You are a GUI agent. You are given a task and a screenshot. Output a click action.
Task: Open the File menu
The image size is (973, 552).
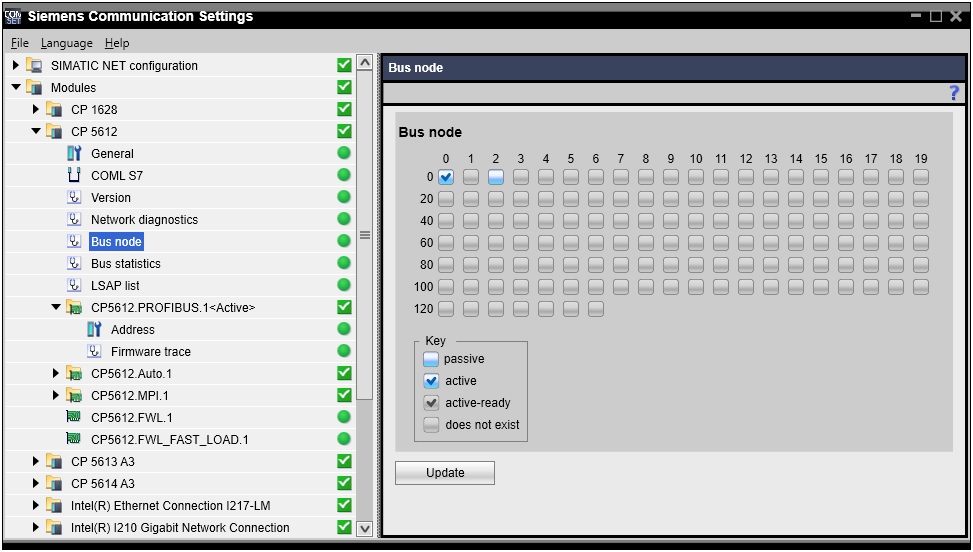coord(20,43)
